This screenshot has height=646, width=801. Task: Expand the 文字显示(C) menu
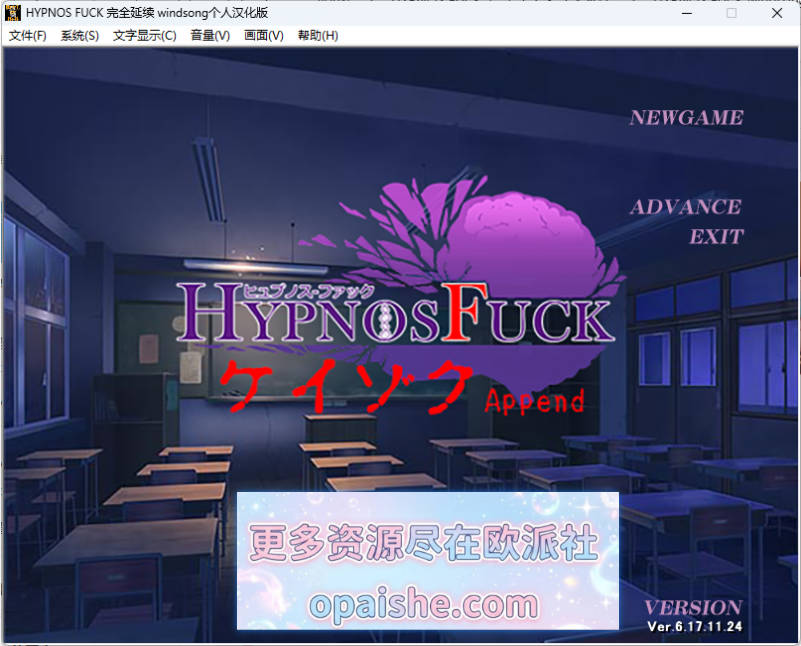click(145, 36)
